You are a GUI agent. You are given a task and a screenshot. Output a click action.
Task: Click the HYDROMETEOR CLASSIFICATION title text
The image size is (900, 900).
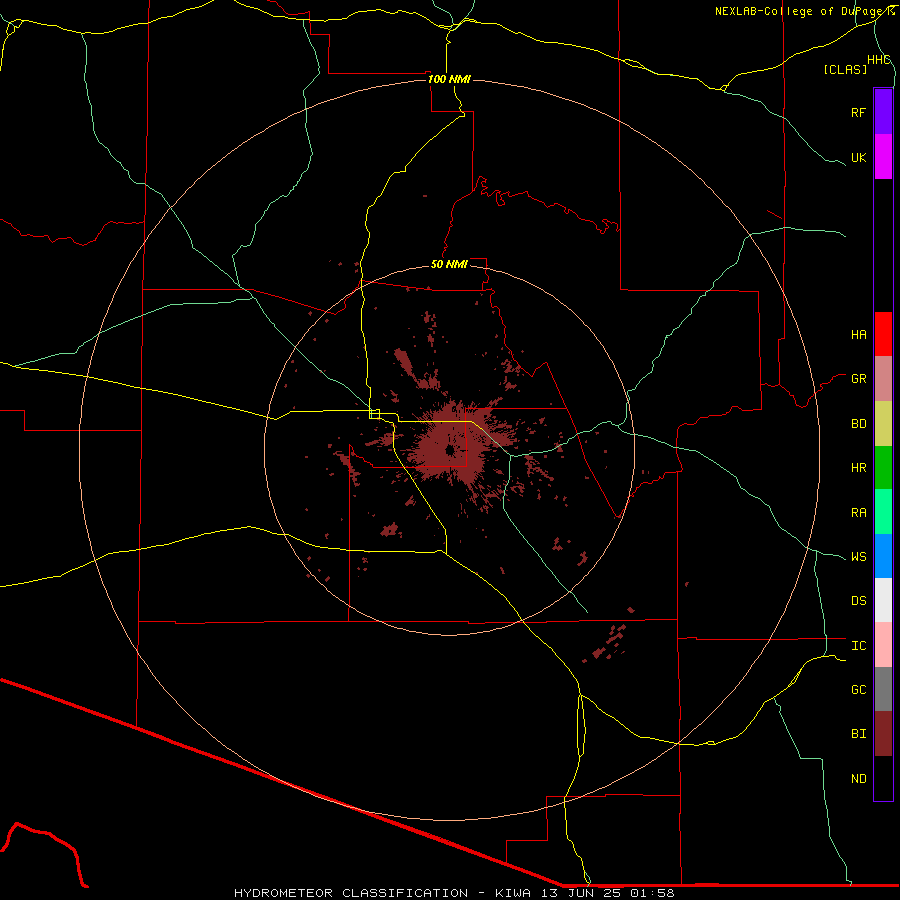pos(351,893)
